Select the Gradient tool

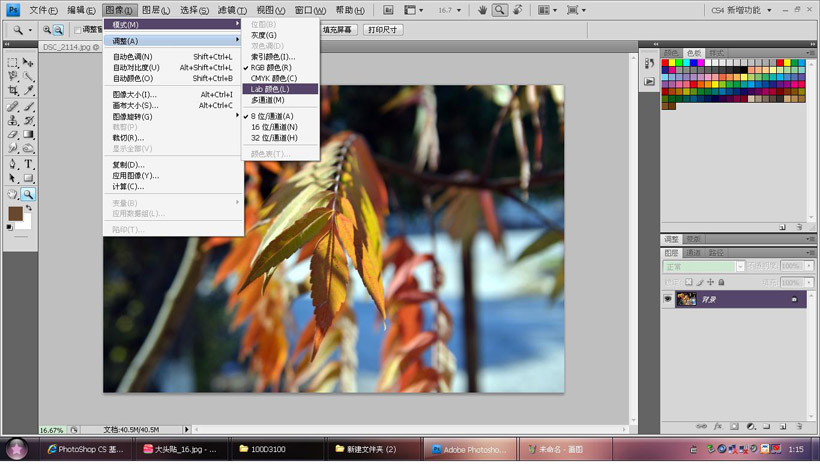pyautogui.click(x=28, y=134)
